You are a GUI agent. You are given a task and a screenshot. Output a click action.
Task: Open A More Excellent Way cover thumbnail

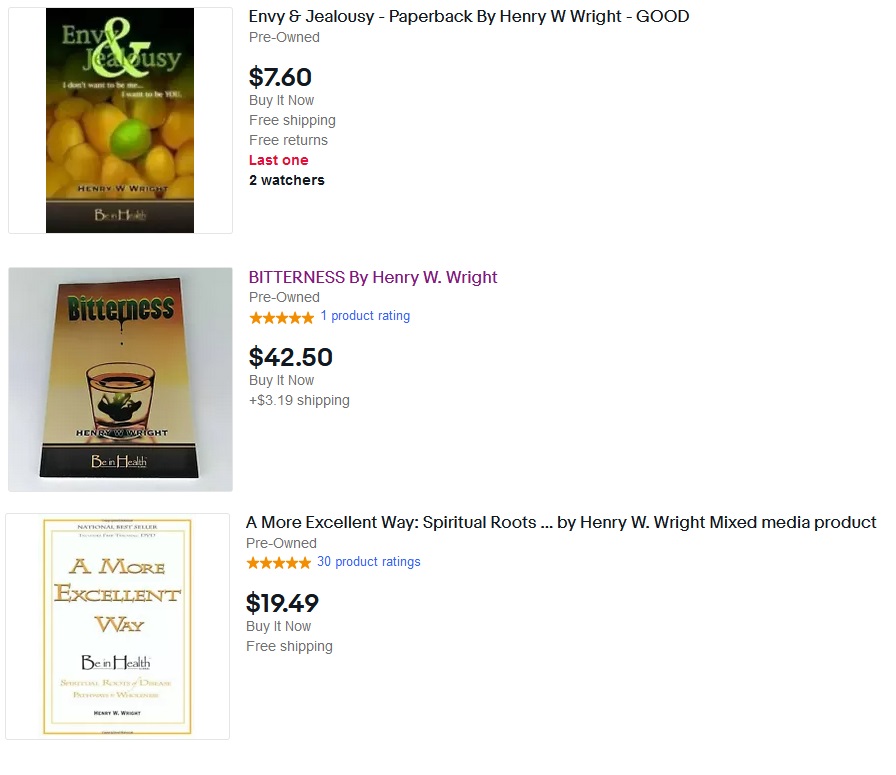click(117, 626)
